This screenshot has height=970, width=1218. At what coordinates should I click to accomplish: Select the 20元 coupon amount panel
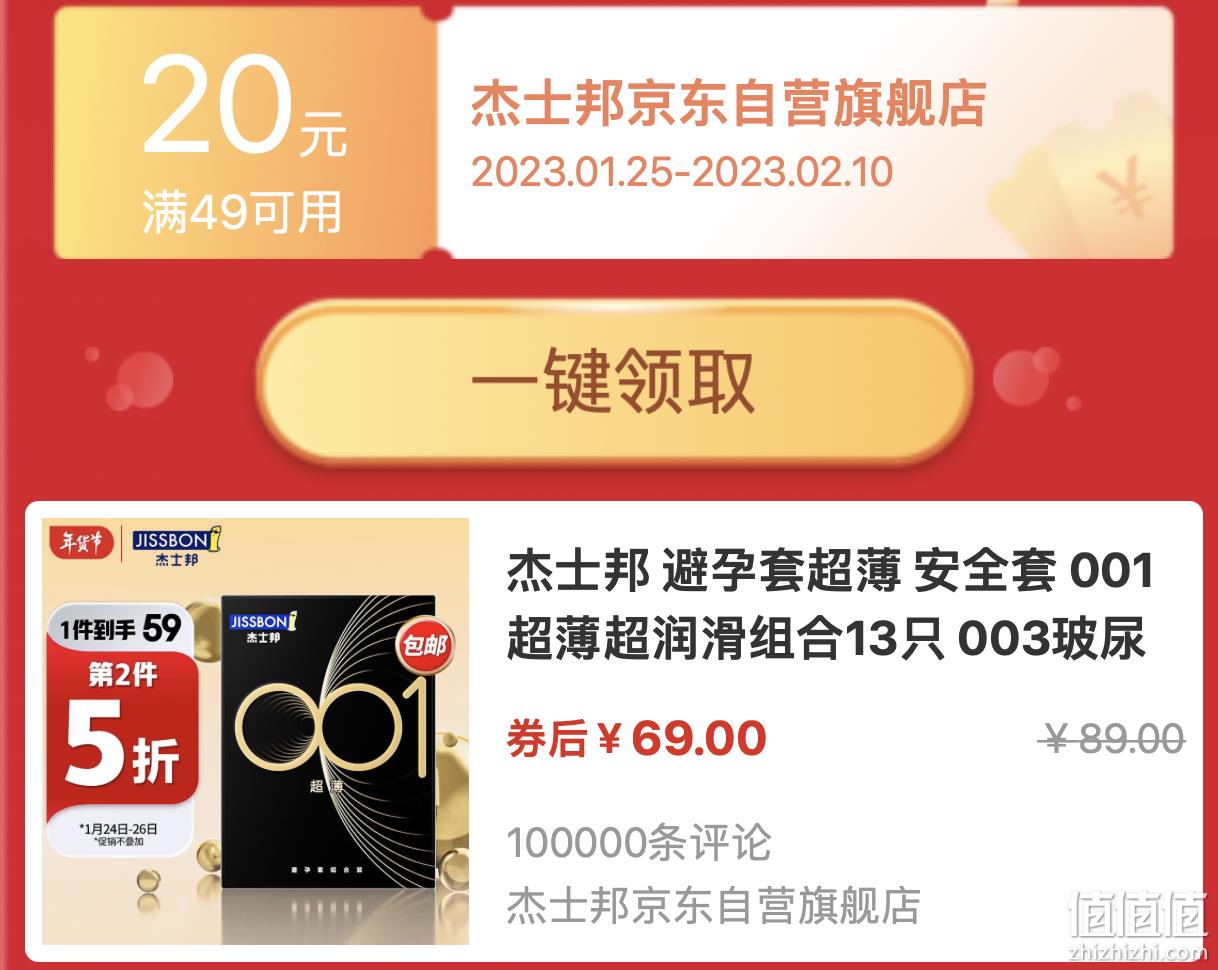pyautogui.click(x=245, y=133)
